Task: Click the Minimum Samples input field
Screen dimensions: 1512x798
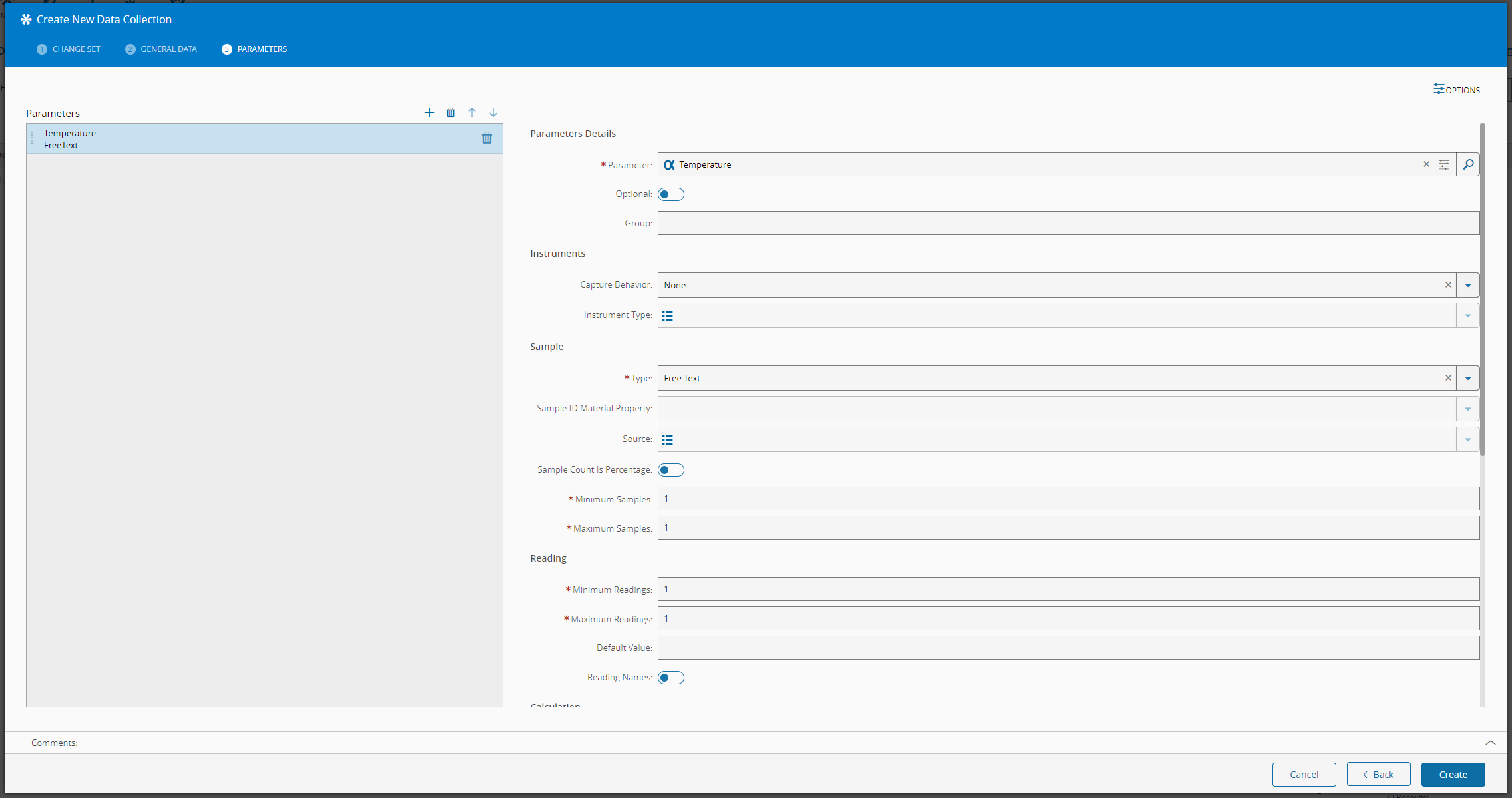Action: click(x=1068, y=499)
